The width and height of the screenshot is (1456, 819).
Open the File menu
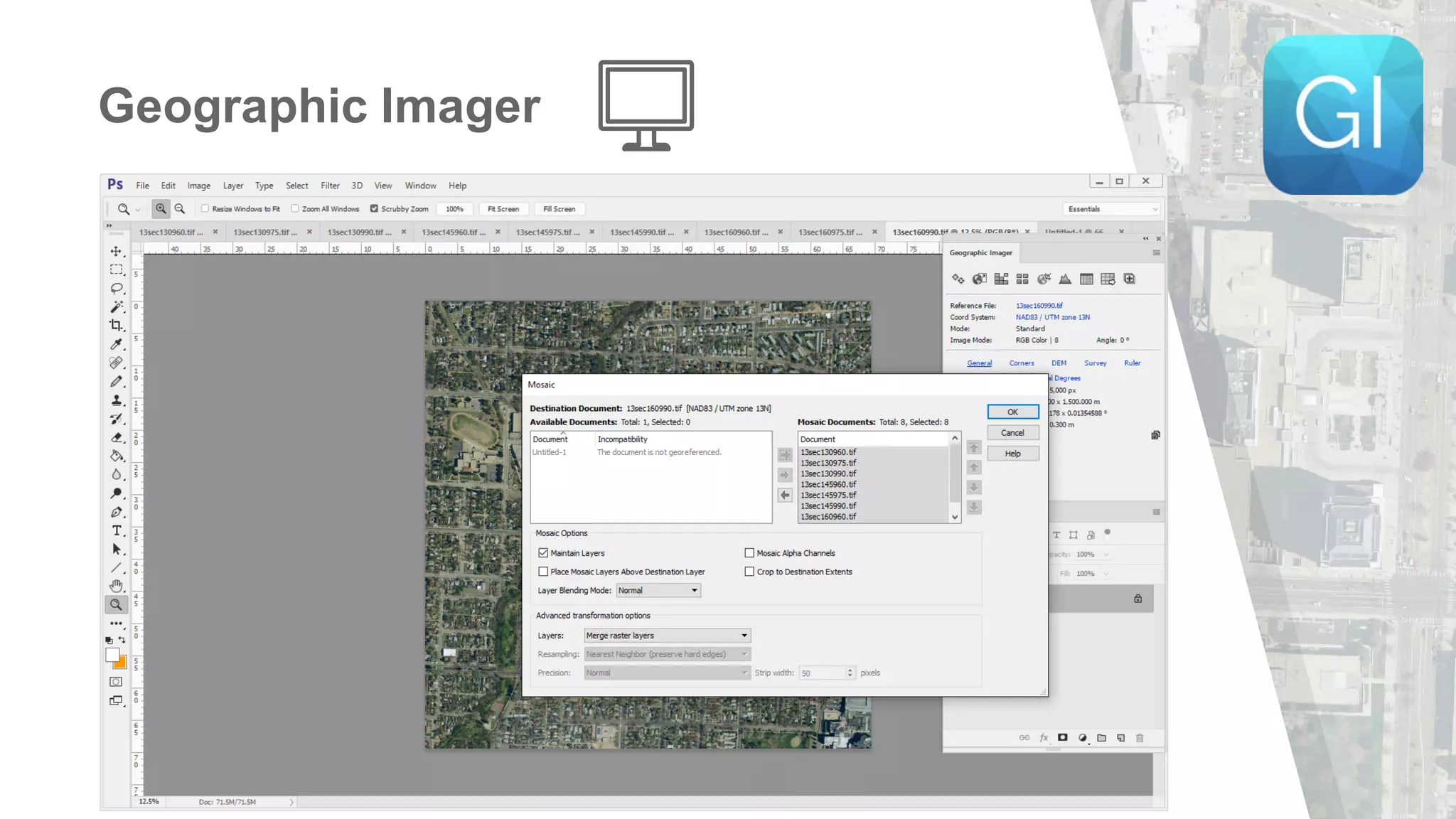142,186
